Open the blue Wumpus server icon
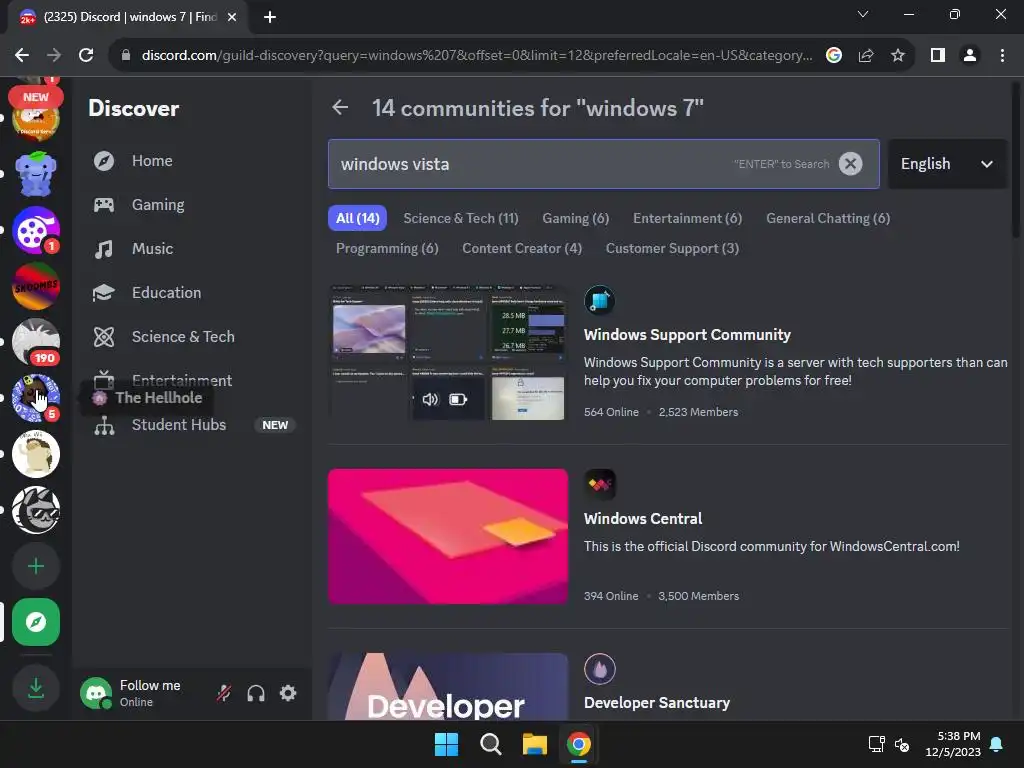This screenshot has width=1024, height=768. coord(36,174)
